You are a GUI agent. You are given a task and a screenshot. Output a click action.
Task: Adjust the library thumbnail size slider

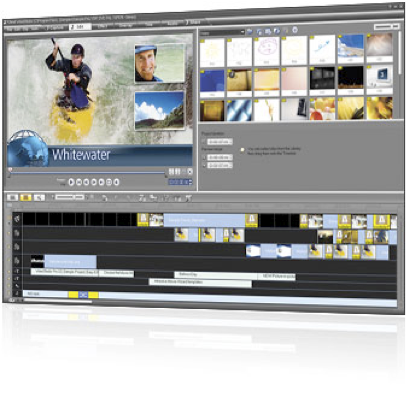[x=386, y=26]
